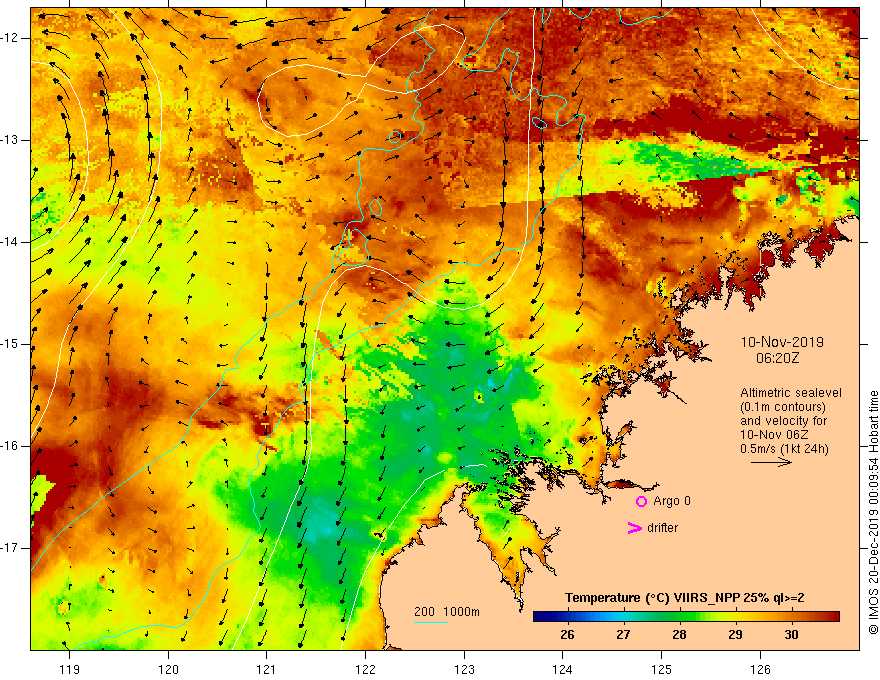The image size is (880, 680).
Task: Click the latitude axis label -16
Action: (10, 446)
